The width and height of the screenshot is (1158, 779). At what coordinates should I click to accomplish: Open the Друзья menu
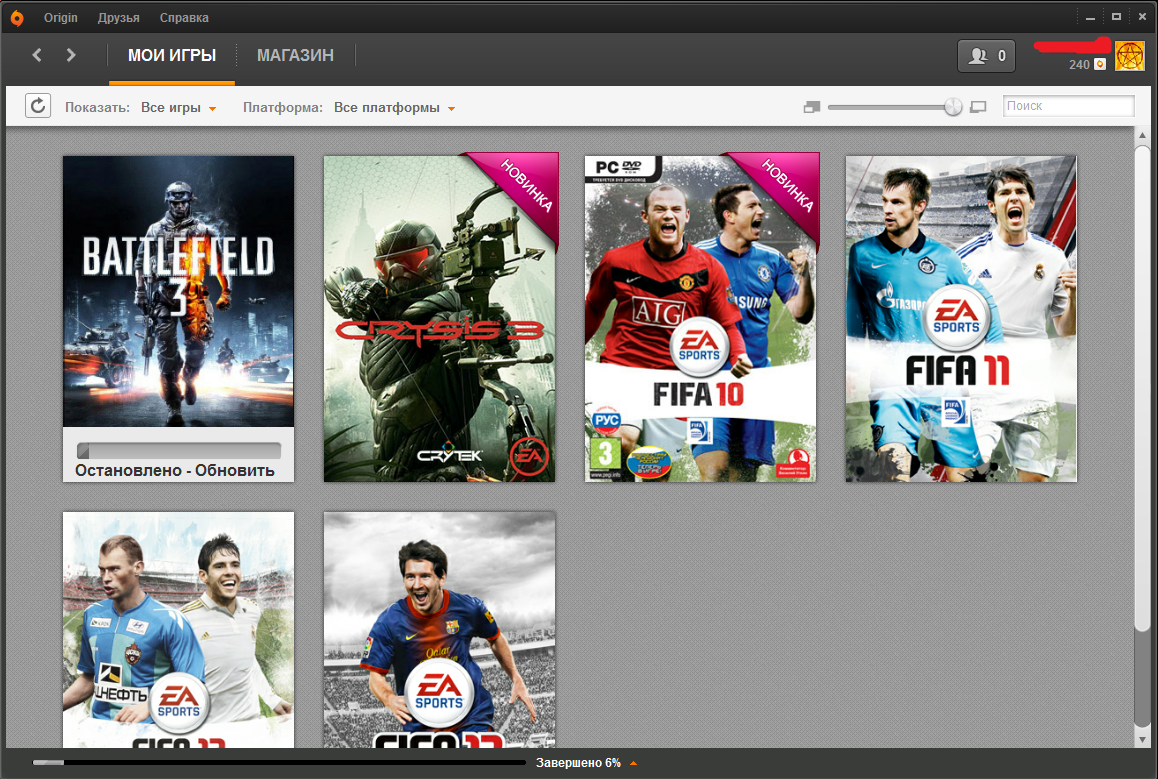118,18
